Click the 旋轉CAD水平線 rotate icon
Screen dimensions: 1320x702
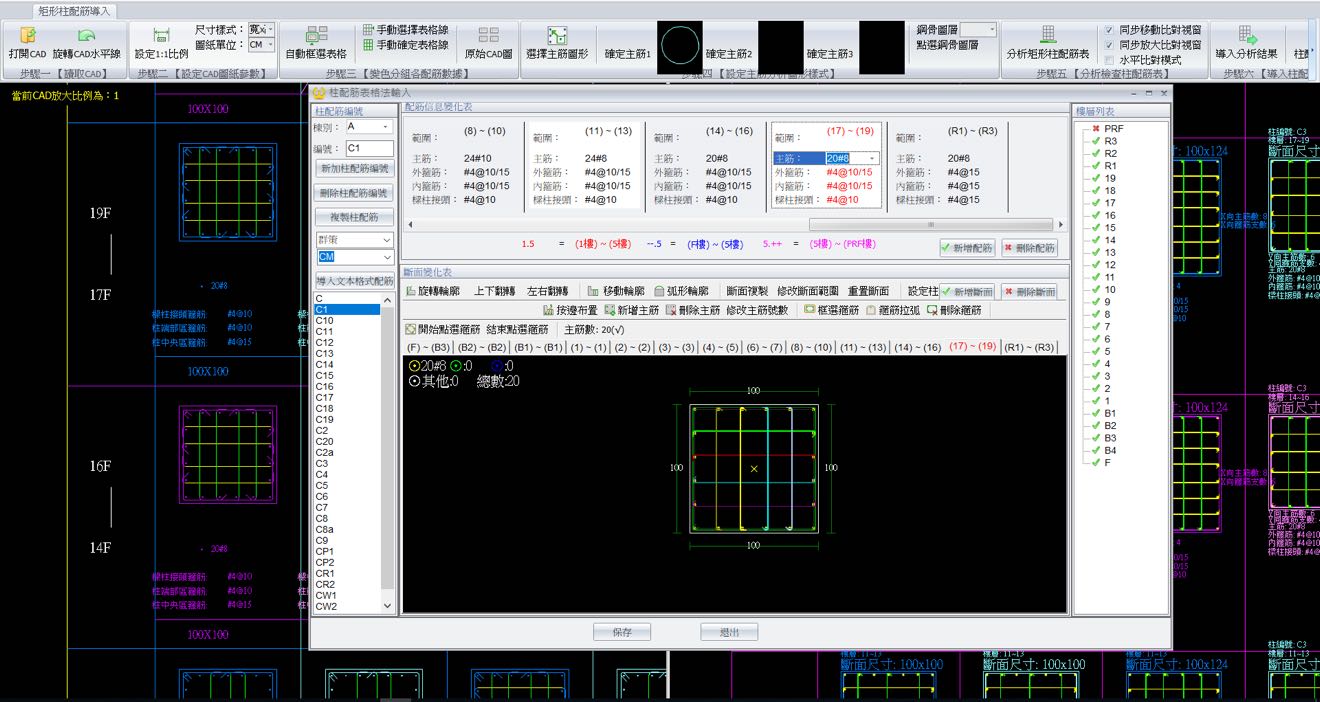tap(86, 36)
